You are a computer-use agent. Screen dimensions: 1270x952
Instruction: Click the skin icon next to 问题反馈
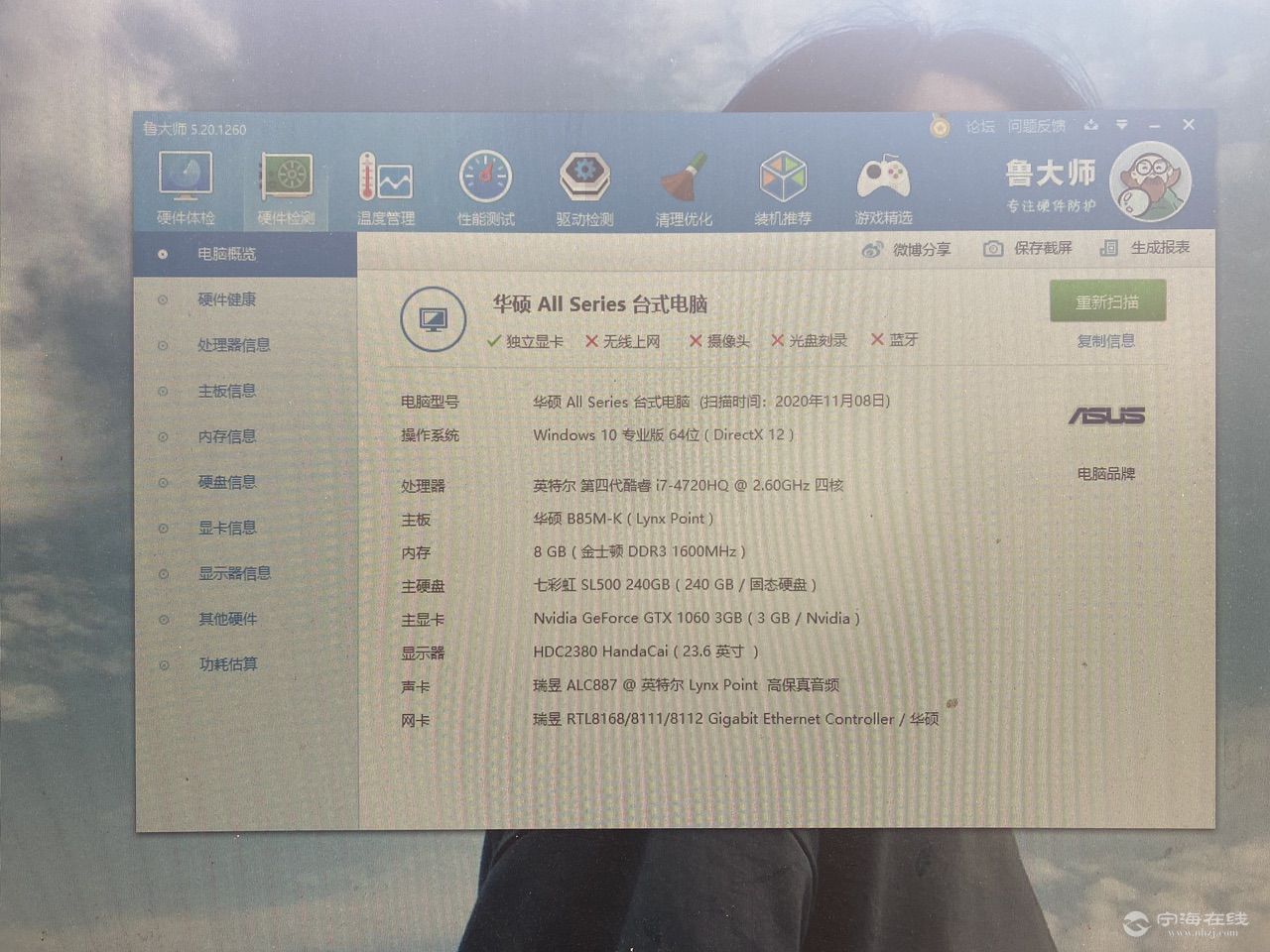point(1091,125)
